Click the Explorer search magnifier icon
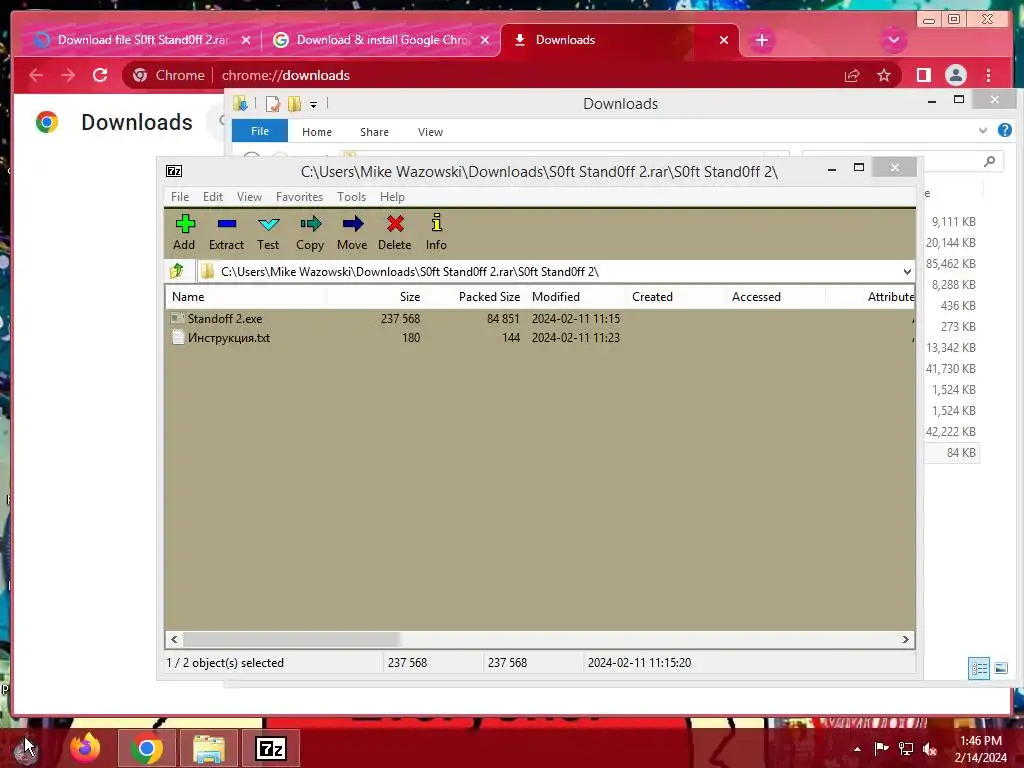1024x768 pixels. click(x=990, y=161)
